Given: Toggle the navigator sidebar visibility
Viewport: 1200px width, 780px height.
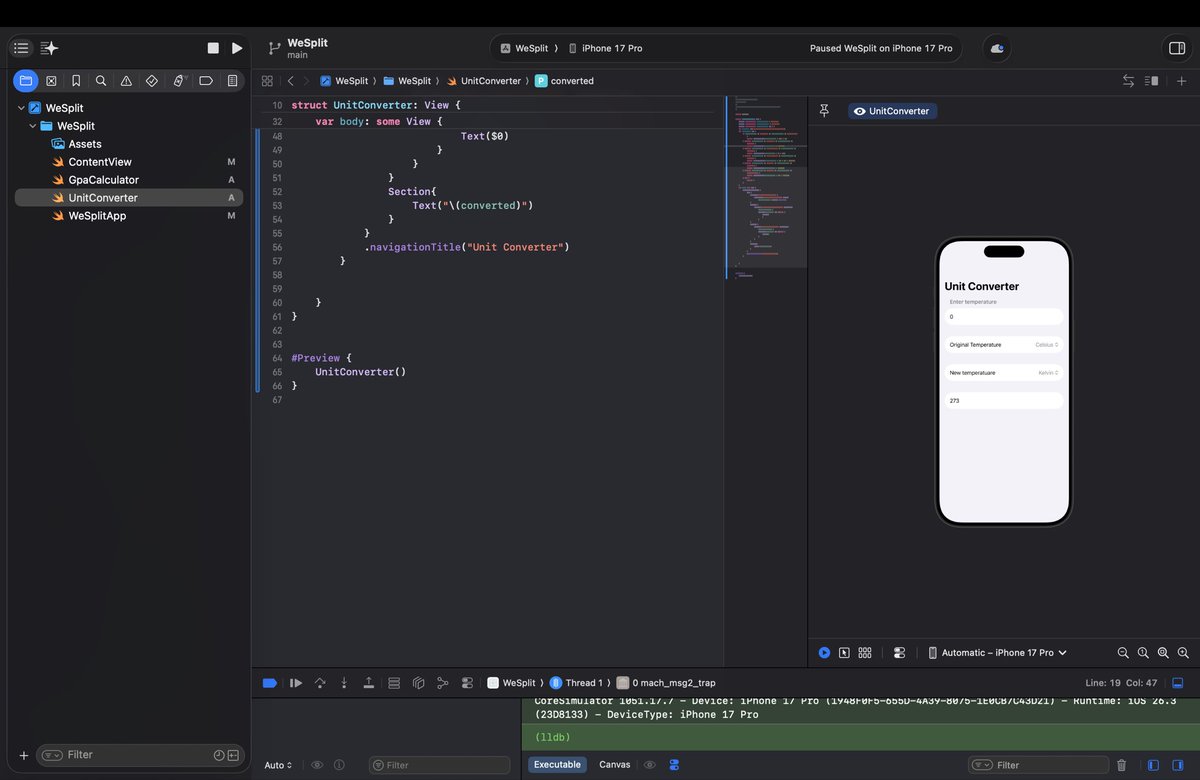Looking at the screenshot, I should click(x=21, y=48).
